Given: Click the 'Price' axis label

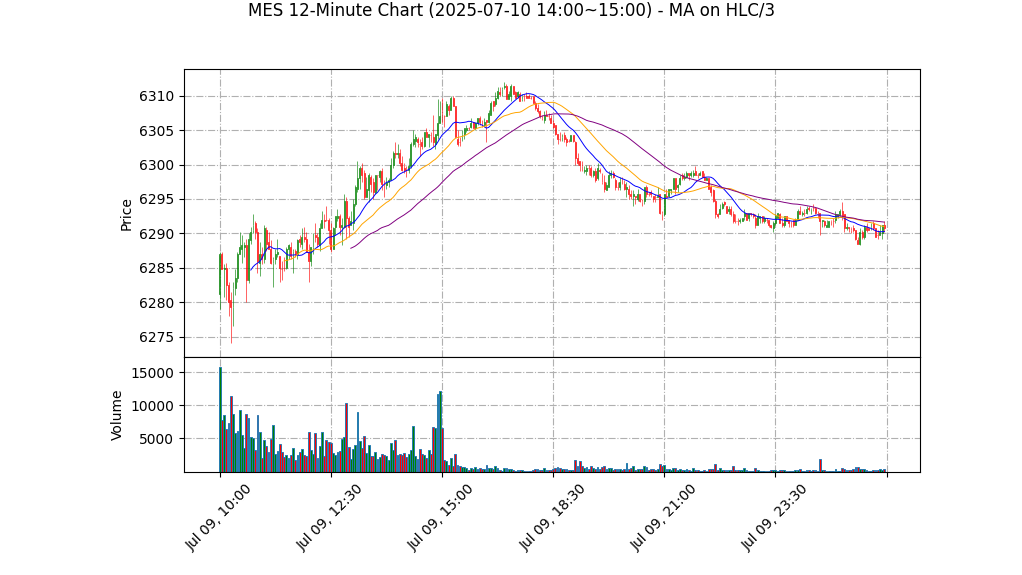Looking at the screenshot, I should 126,215.
